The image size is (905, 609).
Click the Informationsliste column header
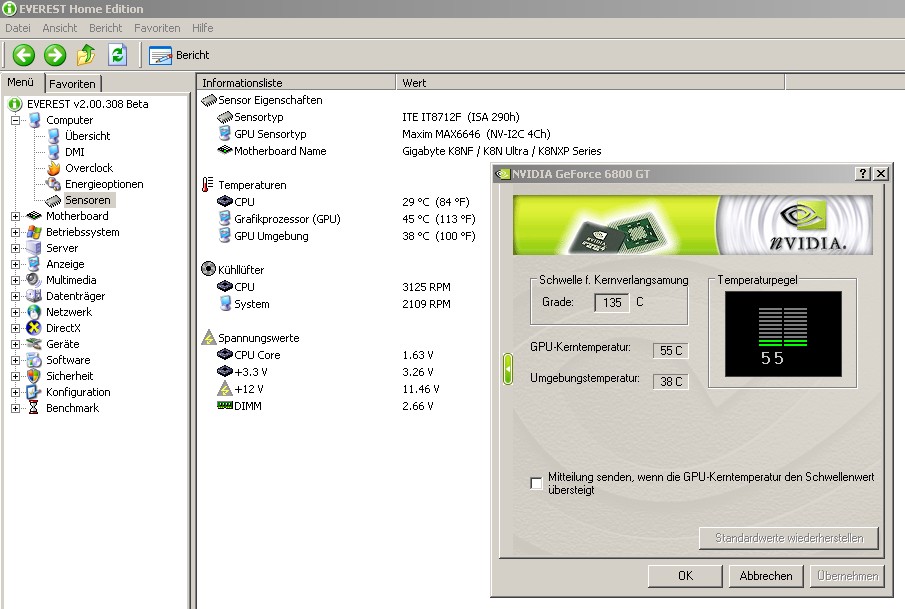click(296, 83)
